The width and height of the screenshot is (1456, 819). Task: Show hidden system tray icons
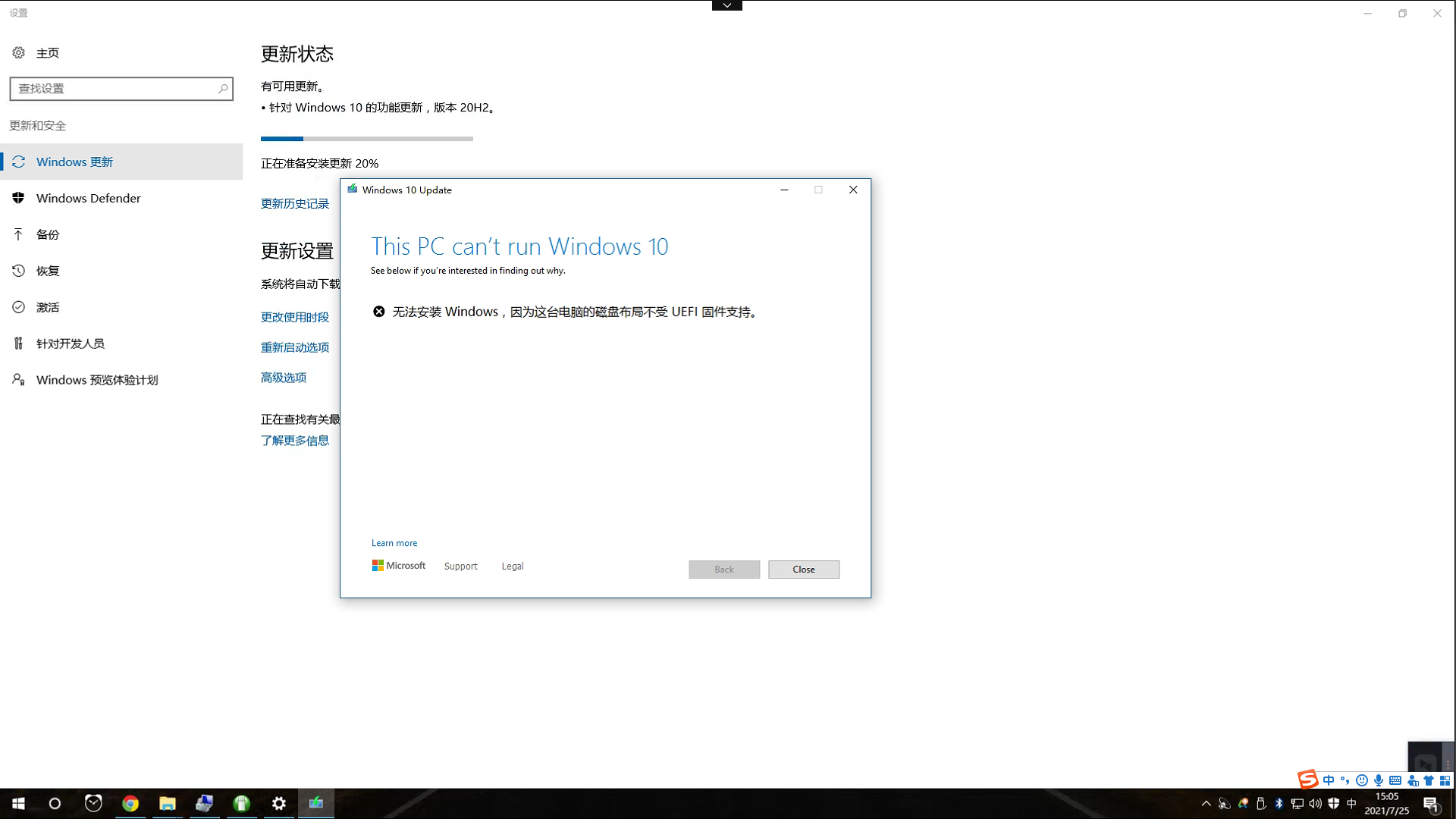[1207, 804]
